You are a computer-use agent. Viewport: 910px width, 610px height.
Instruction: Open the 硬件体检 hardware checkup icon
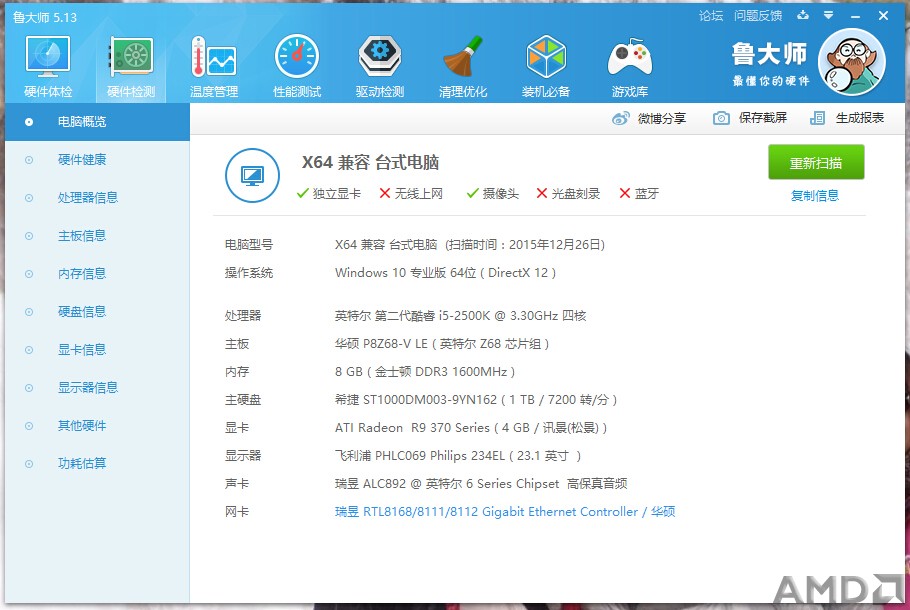(48, 66)
